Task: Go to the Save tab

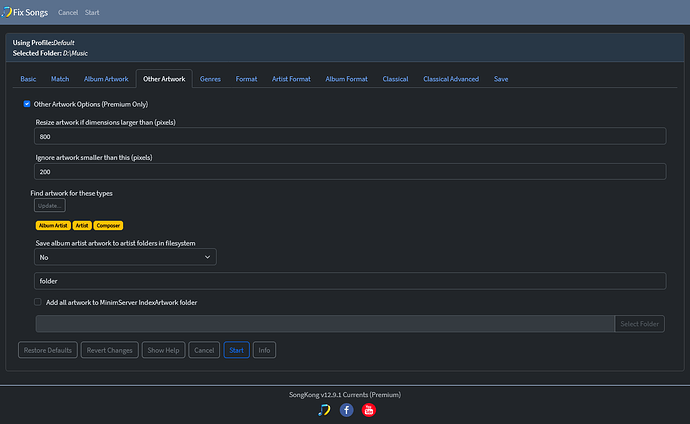Action: click(501, 79)
